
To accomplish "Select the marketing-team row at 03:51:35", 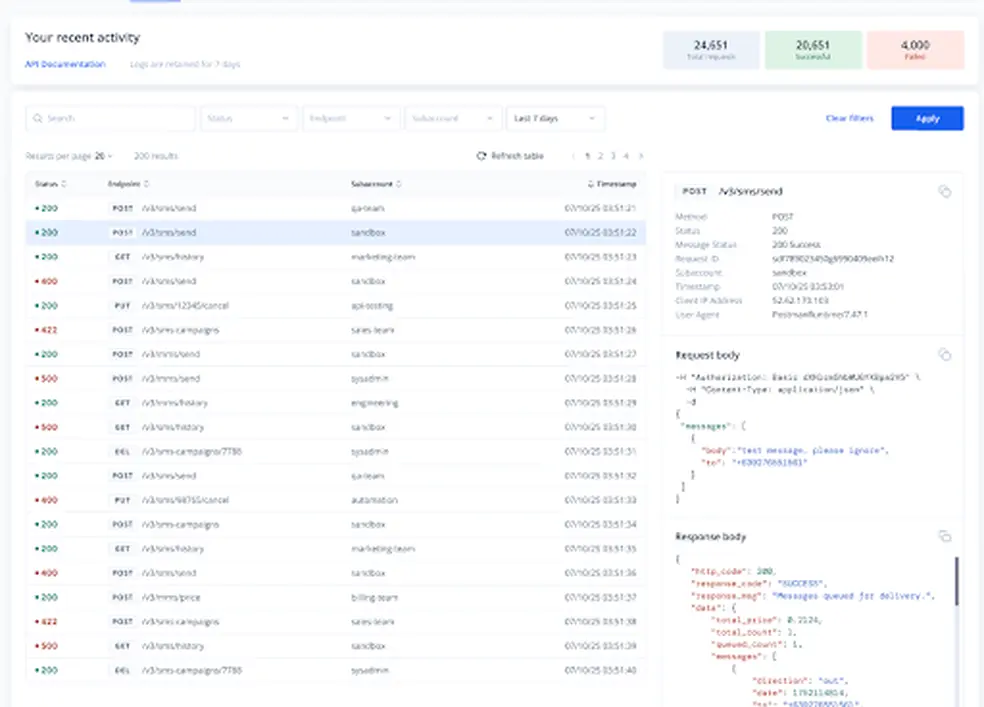I will click(336, 549).
